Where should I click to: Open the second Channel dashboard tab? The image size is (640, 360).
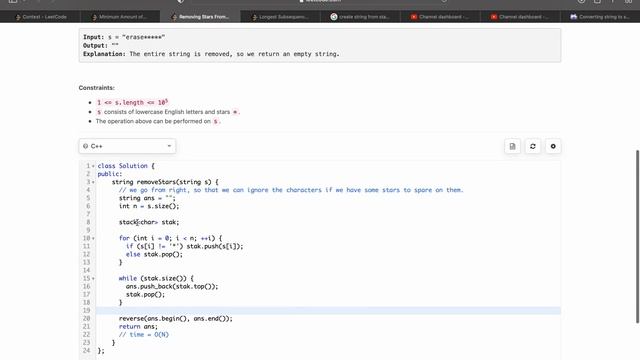click(x=520, y=17)
